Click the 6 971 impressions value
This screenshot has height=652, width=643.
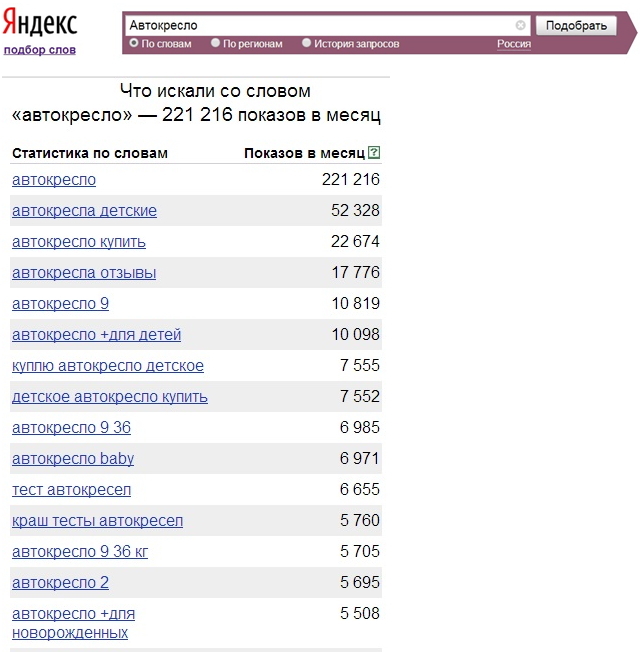click(x=360, y=458)
